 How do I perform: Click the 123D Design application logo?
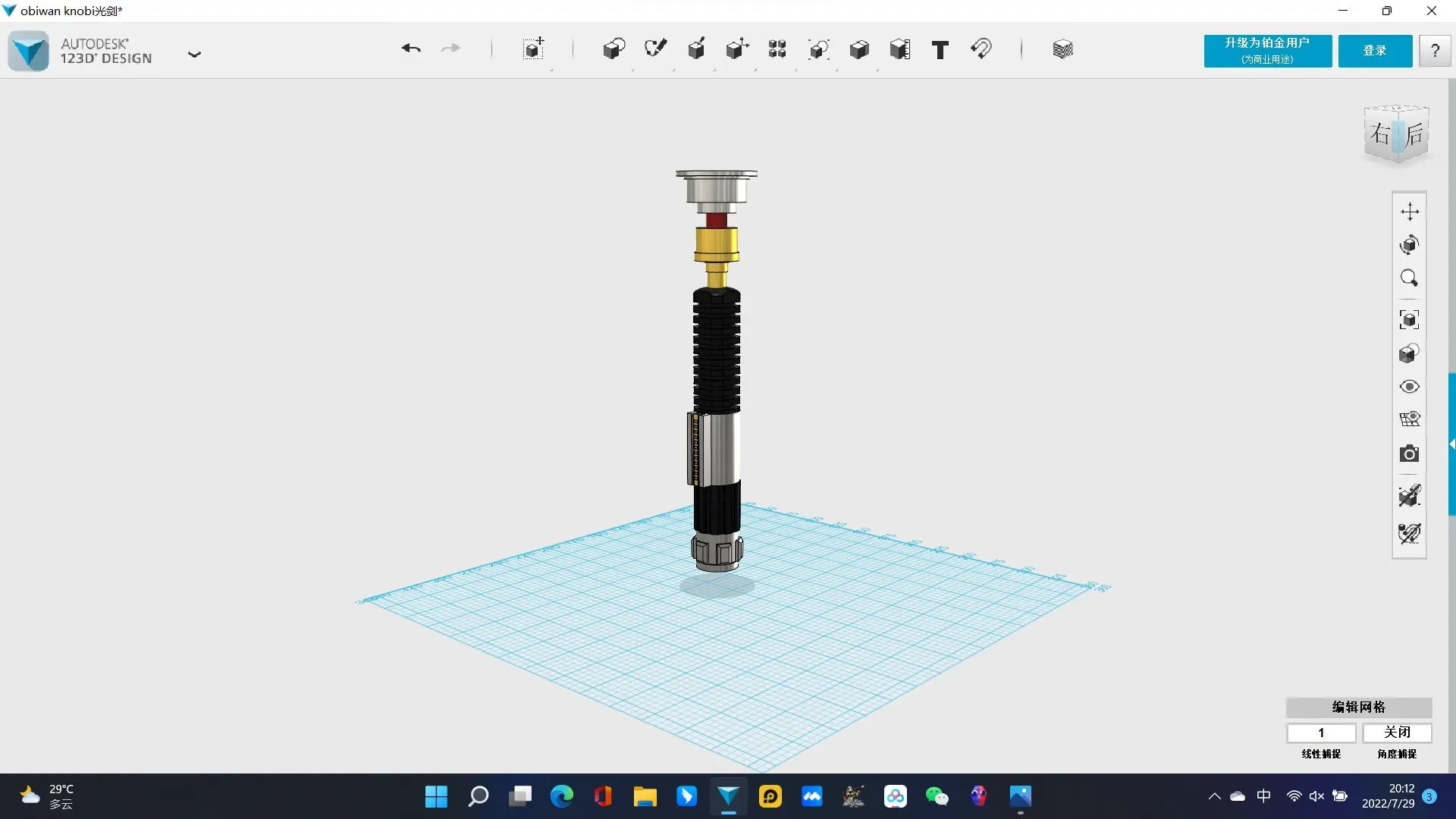pos(29,51)
